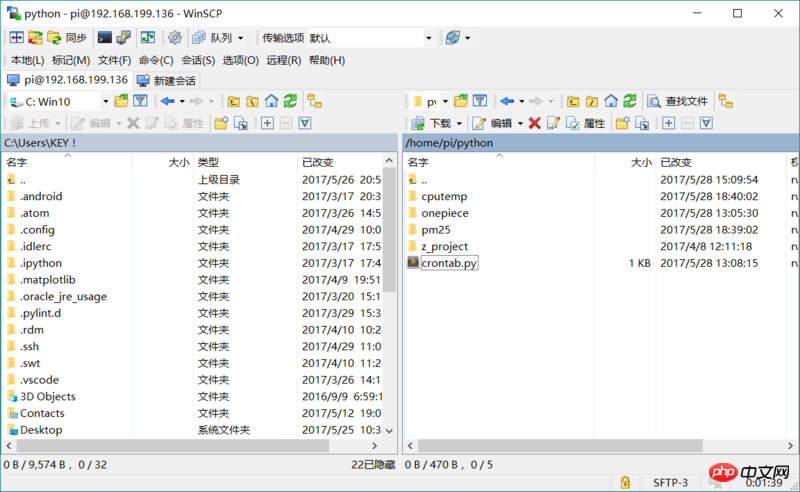Expand the 下载 download dropdown arrow
The image size is (800, 492).
(459, 124)
